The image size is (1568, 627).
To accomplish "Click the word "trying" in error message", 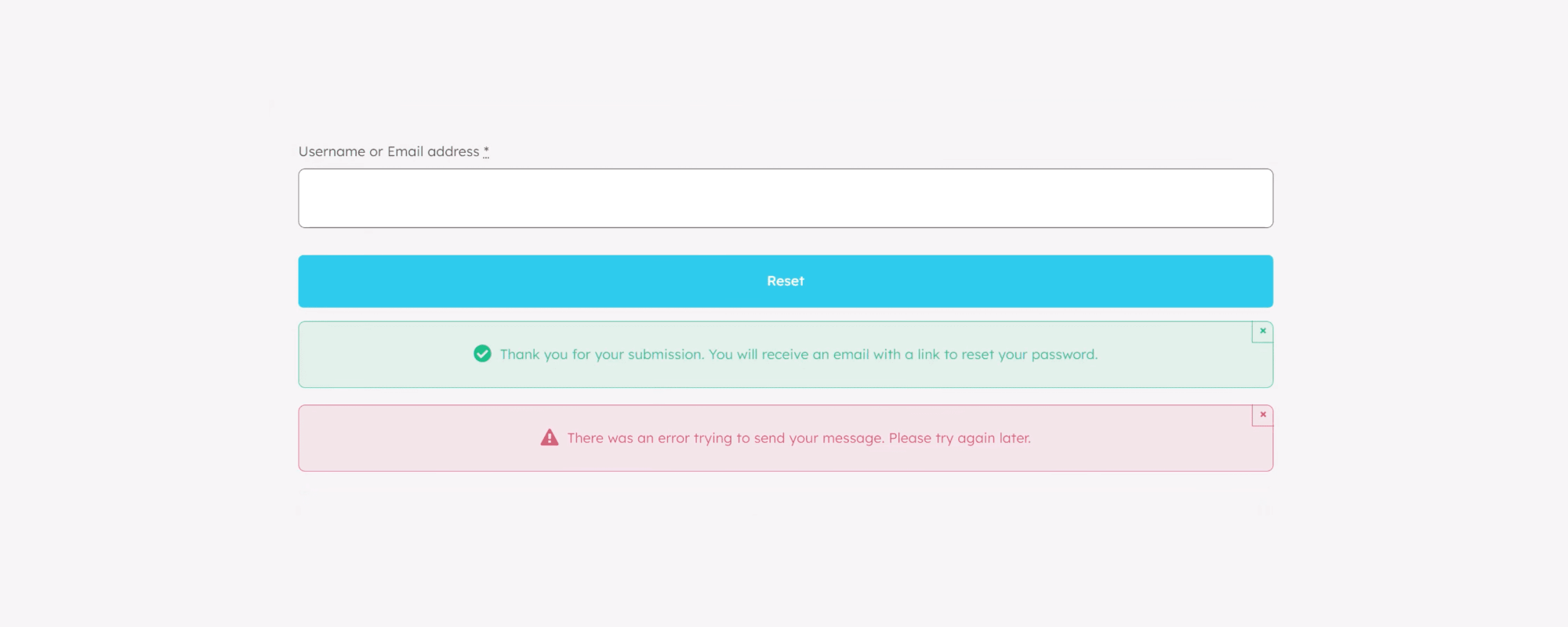I will coord(713,439).
